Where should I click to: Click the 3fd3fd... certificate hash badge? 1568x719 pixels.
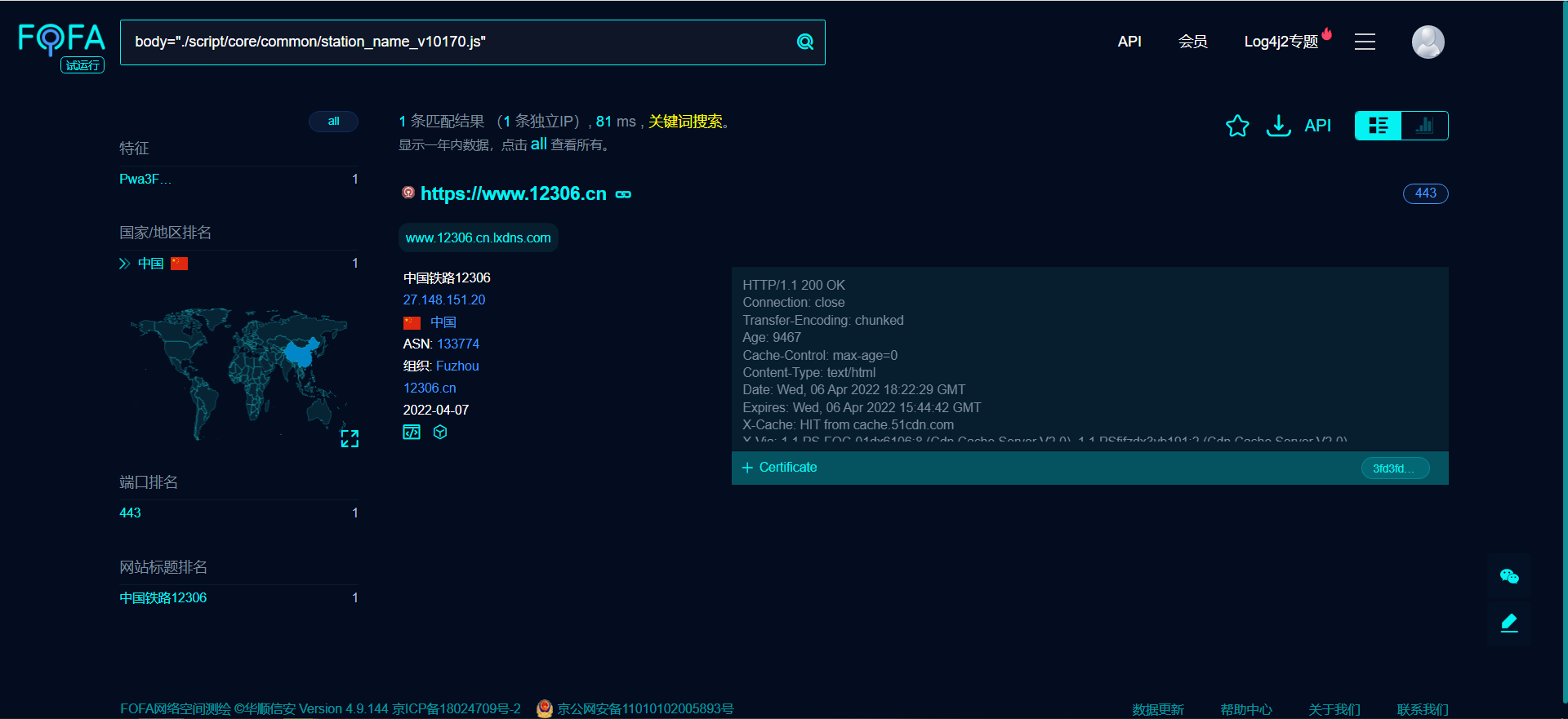coord(1395,468)
